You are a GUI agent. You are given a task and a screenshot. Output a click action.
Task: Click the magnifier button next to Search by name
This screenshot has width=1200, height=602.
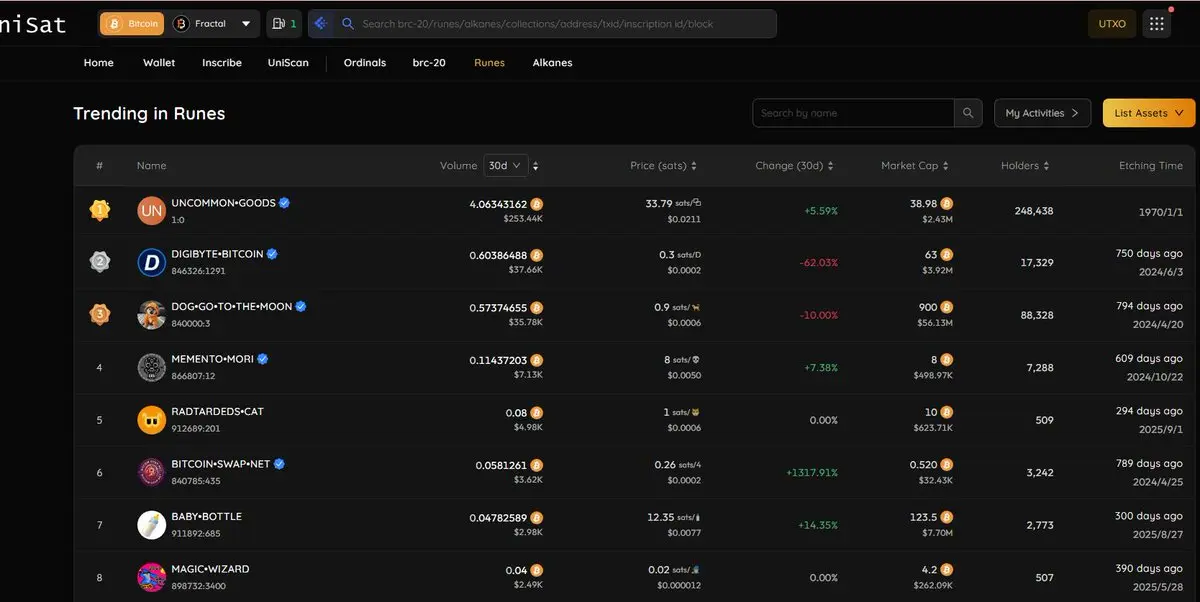pyautogui.click(x=968, y=113)
